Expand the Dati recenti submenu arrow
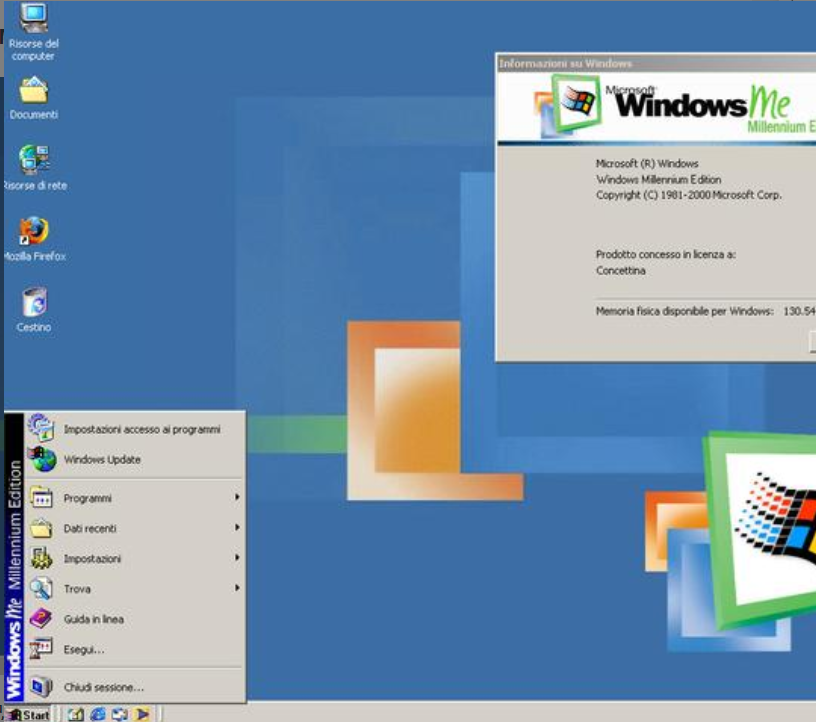Viewport: 816px width, 722px height. [x=237, y=528]
